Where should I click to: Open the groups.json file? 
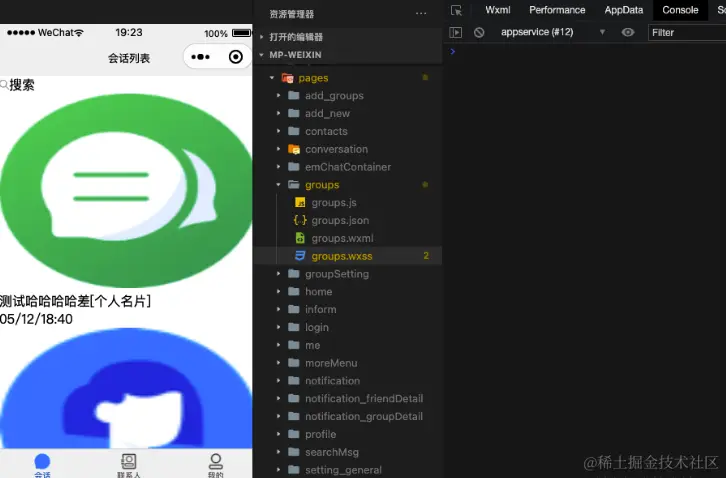[348, 220]
